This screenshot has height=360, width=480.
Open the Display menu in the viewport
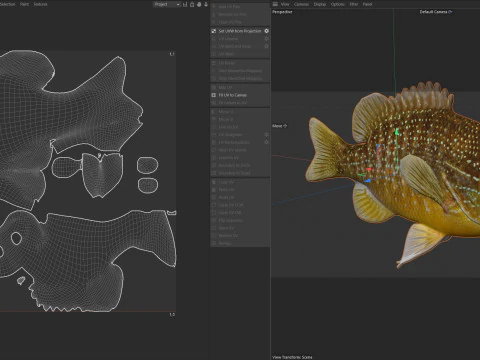point(320,4)
